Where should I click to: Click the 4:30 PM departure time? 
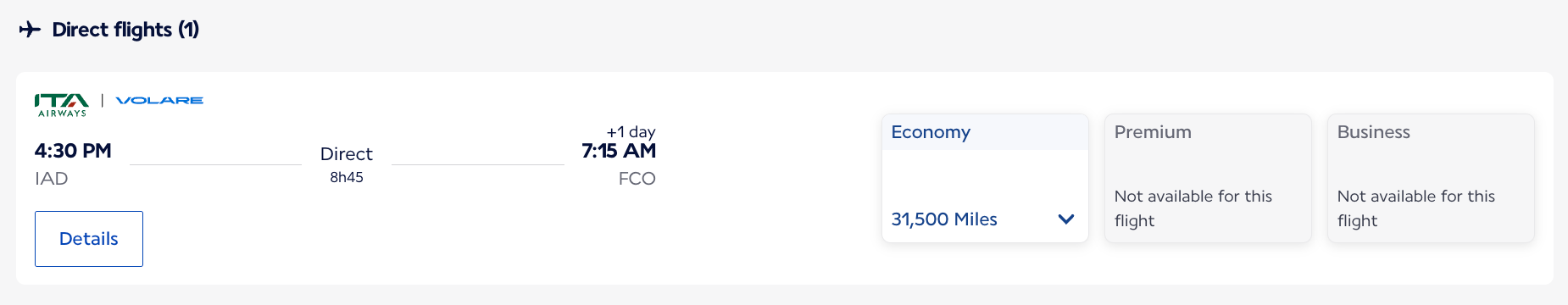pyautogui.click(x=73, y=151)
